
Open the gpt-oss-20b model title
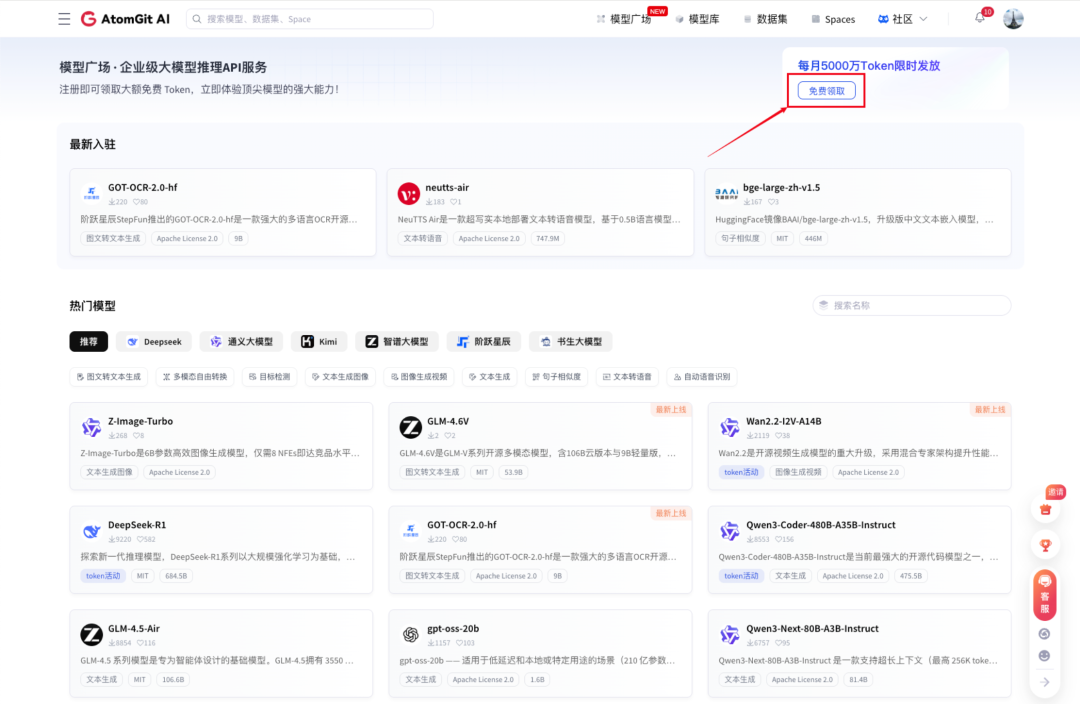point(453,628)
